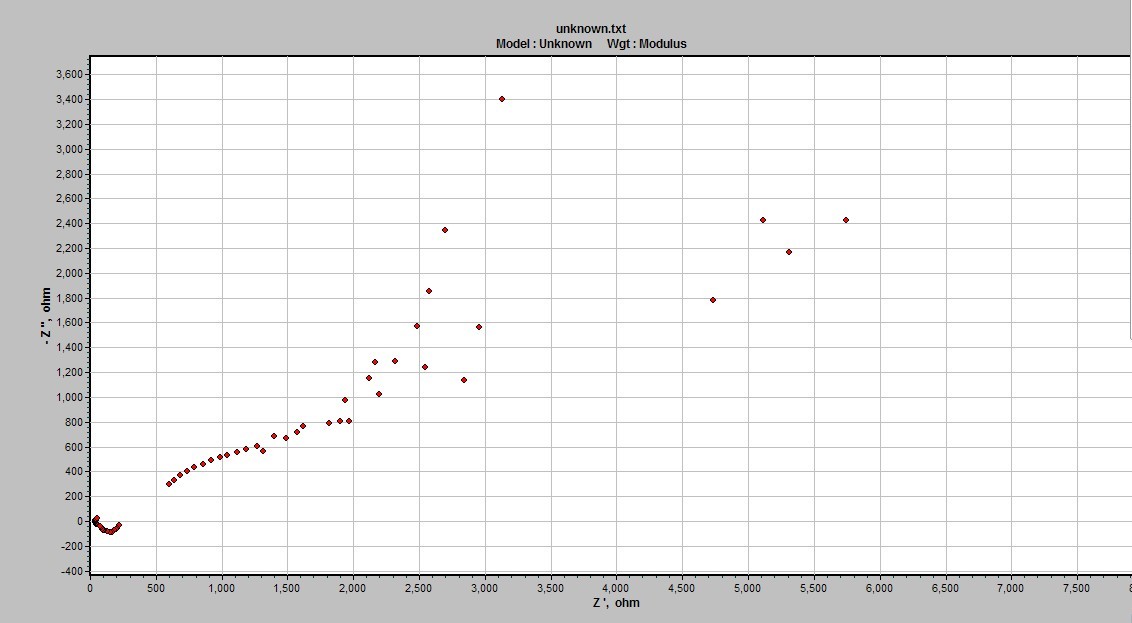Select the data point at Z' 5,300, -Z'' 2,170

[788, 252]
